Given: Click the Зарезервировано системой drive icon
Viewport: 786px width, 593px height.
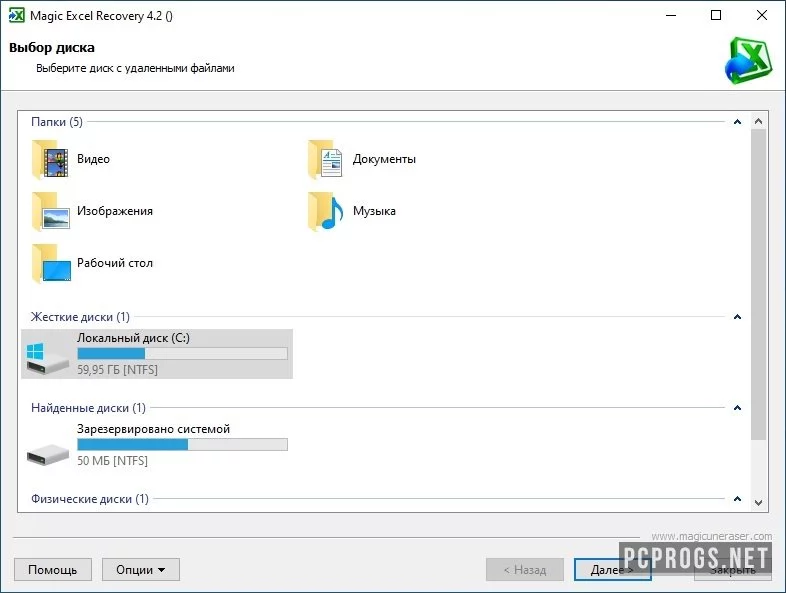Looking at the screenshot, I should tap(47, 455).
